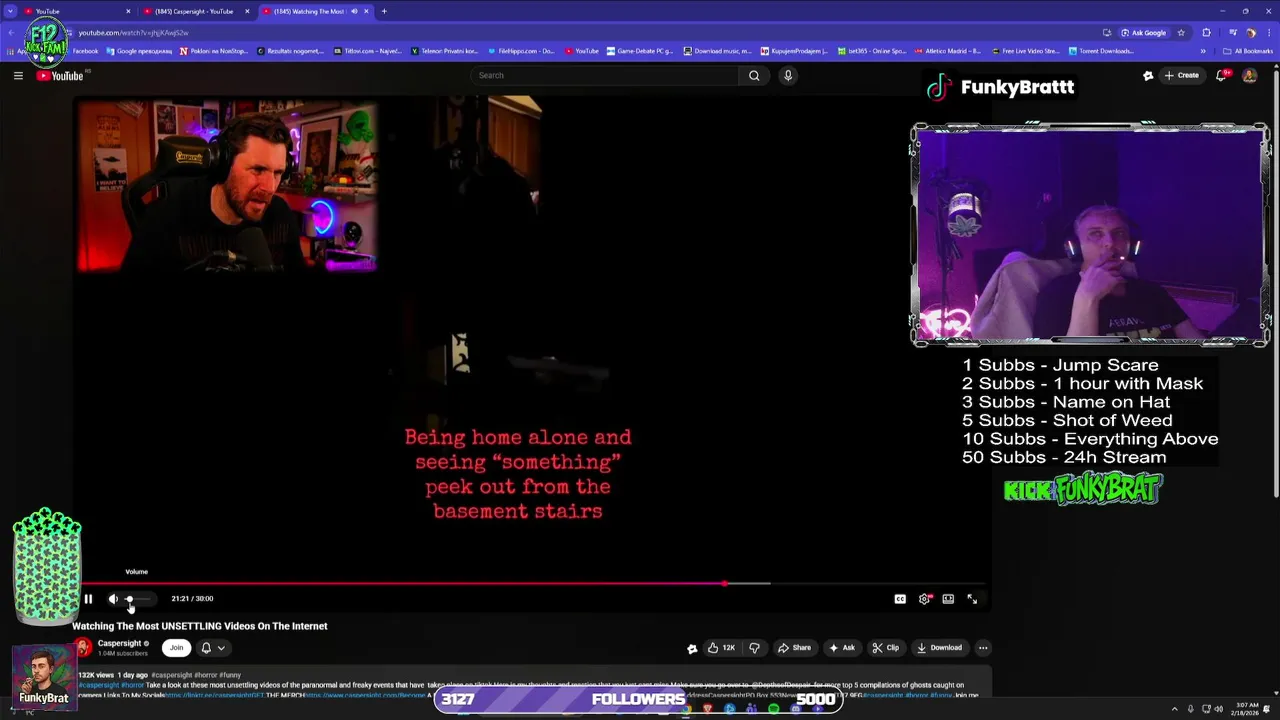Focus the YouTube search field
This screenshot has height=720, width=1280.
click(605, 75)
